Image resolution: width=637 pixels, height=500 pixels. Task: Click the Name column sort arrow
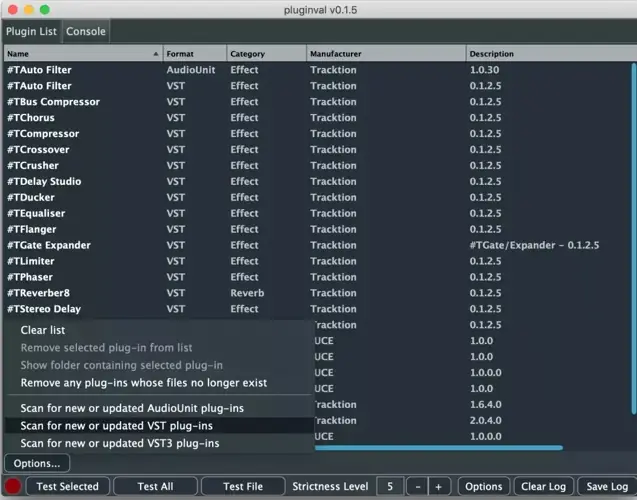coord(155,53)
